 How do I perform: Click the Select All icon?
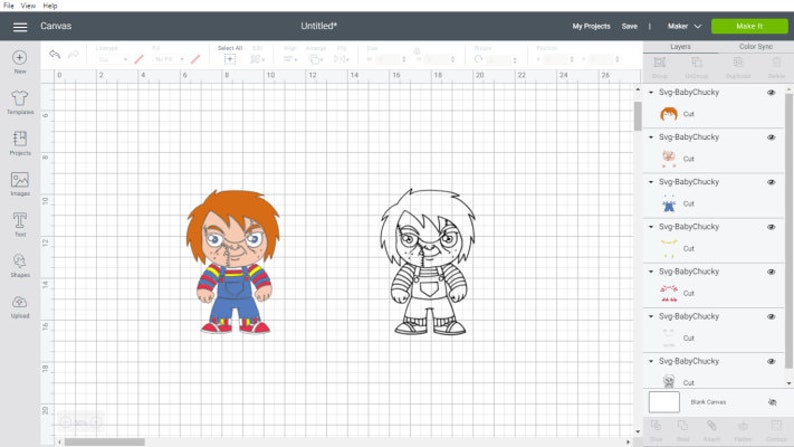(x=230, y=59)
